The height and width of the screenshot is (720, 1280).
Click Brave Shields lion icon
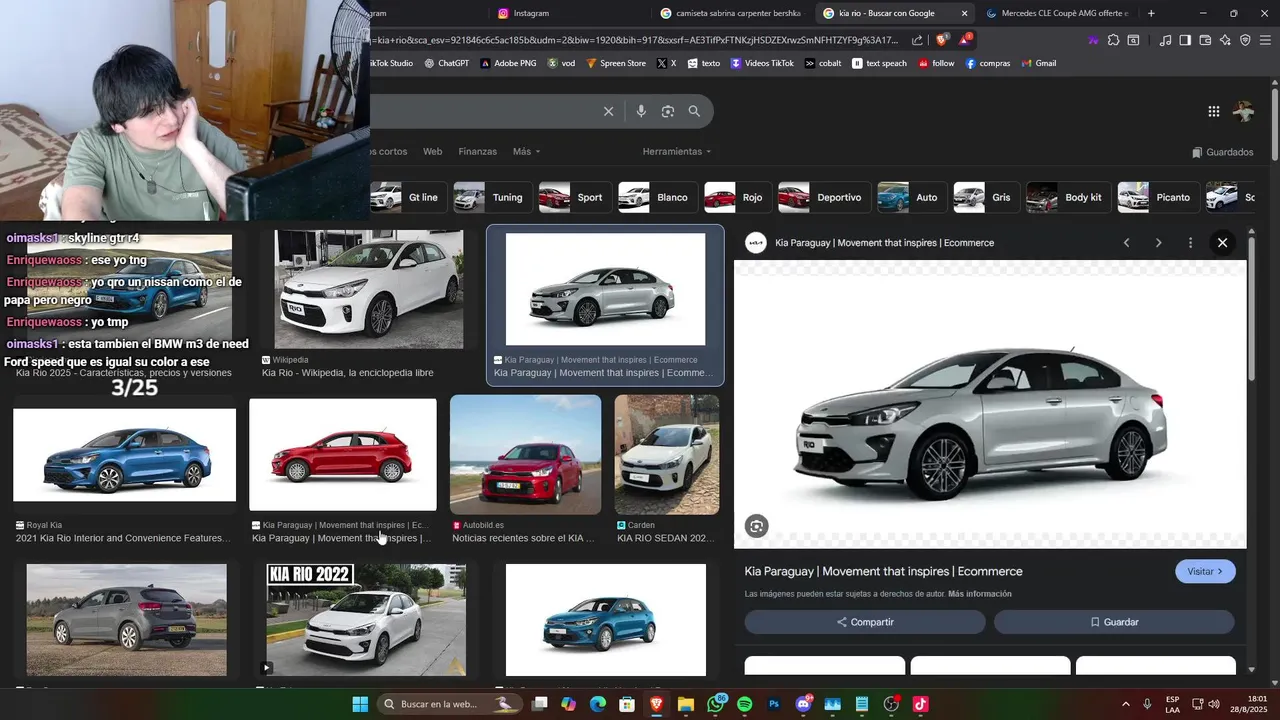942,40
